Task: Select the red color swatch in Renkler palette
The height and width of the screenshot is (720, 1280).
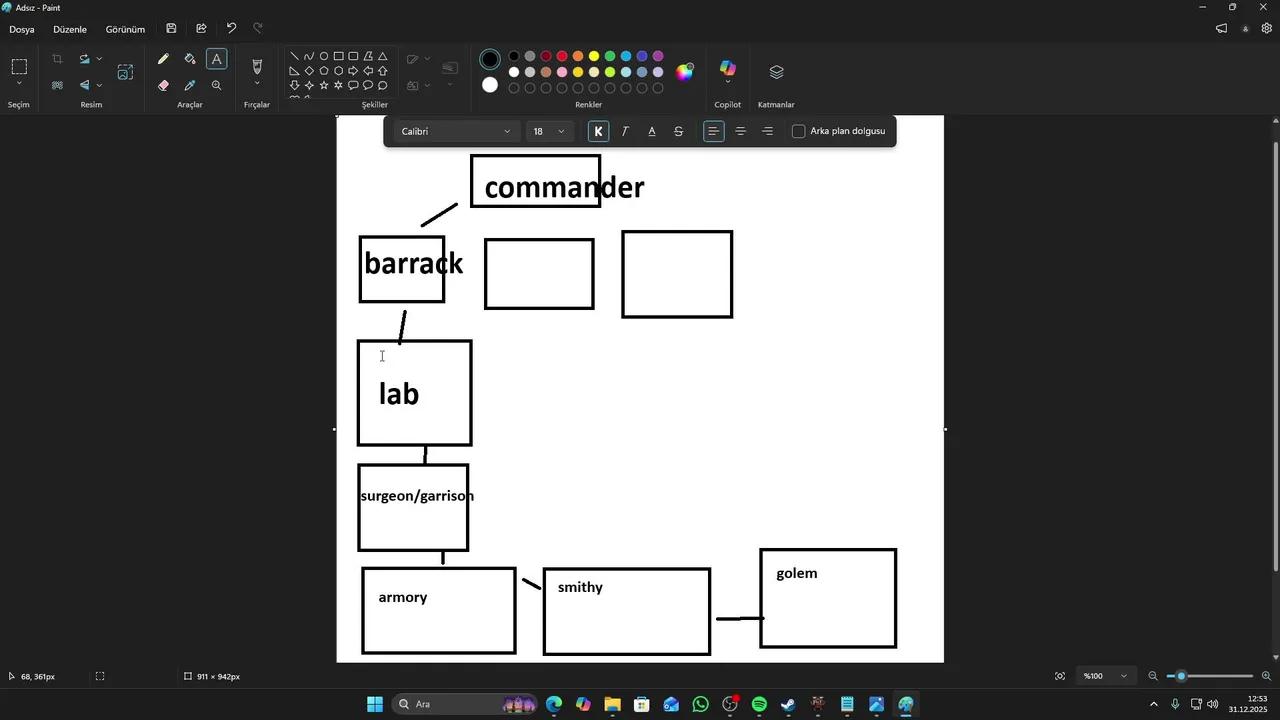Action: point(562,56)
